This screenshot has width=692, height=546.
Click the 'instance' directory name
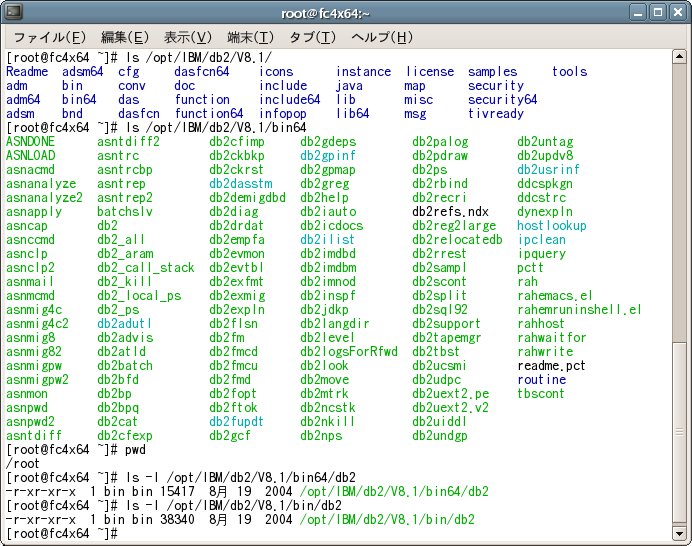363,72
